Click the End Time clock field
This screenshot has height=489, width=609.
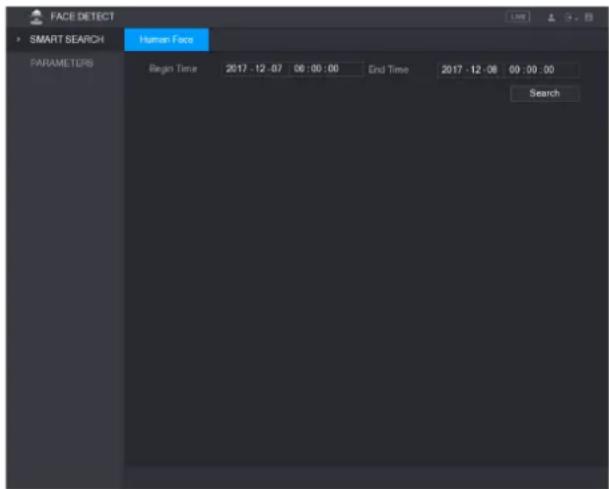click(541, 70)
